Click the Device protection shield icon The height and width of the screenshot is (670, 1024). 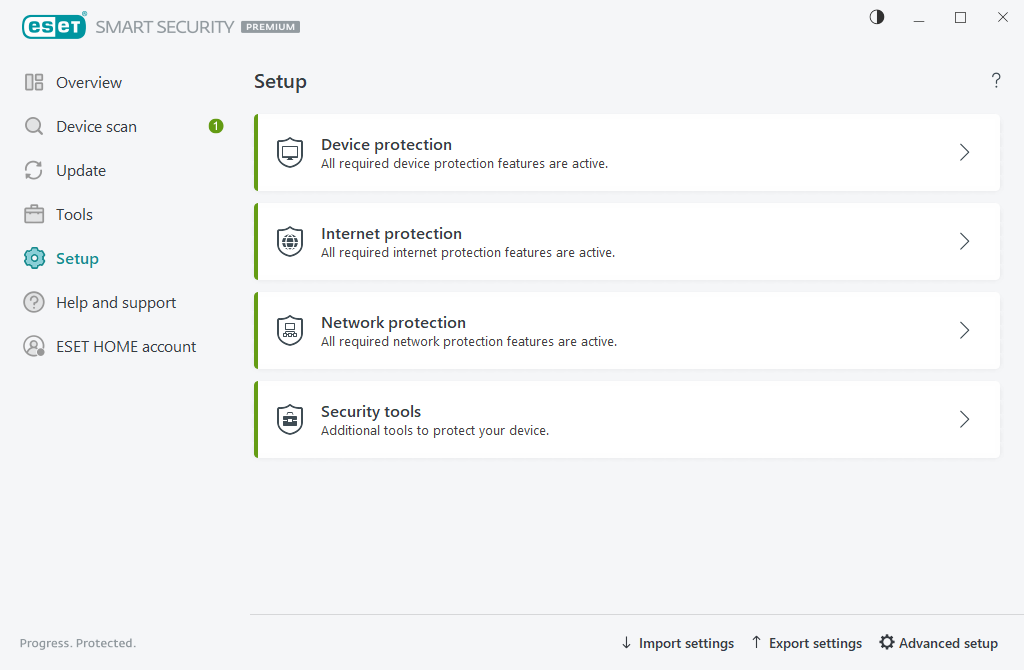click(290, 153)
